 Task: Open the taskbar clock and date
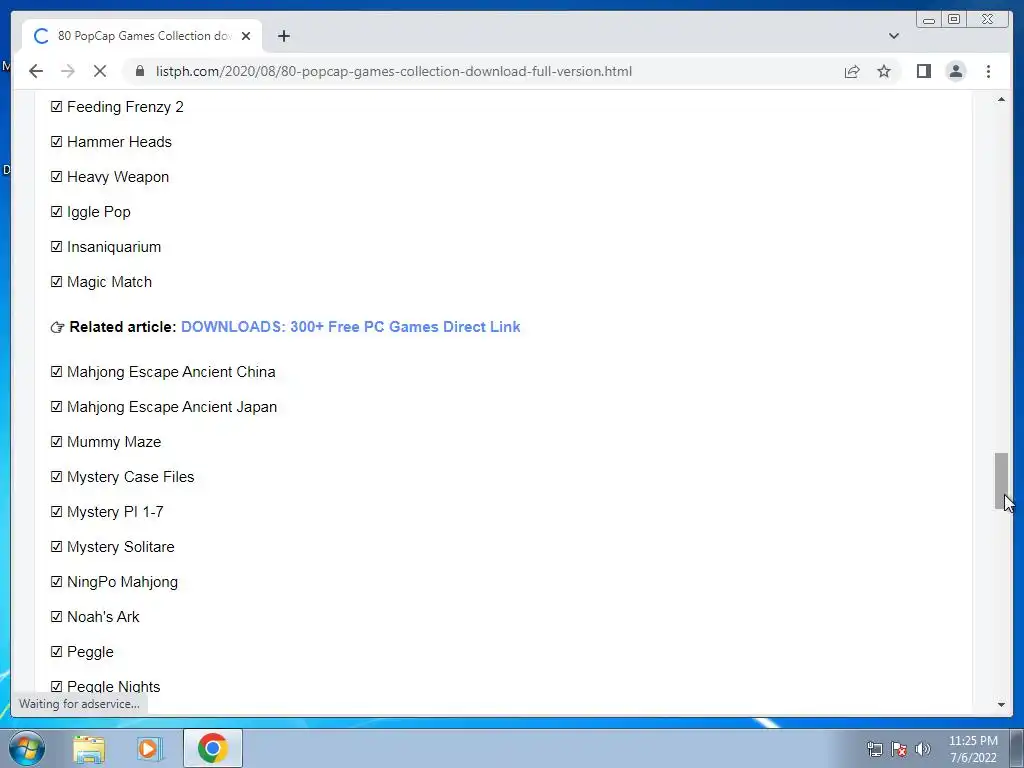point(973,749)
